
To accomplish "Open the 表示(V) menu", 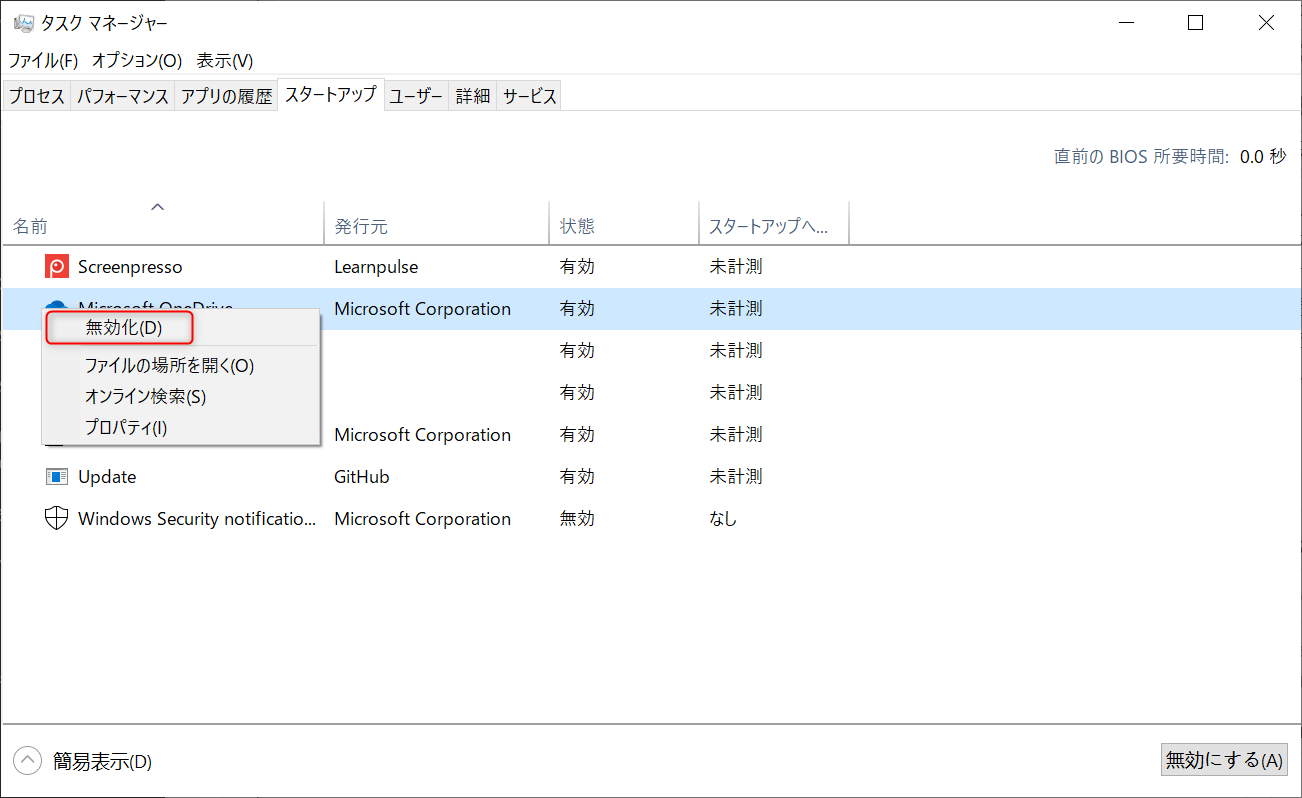I will pyautogui.click(x=225, y=60).
